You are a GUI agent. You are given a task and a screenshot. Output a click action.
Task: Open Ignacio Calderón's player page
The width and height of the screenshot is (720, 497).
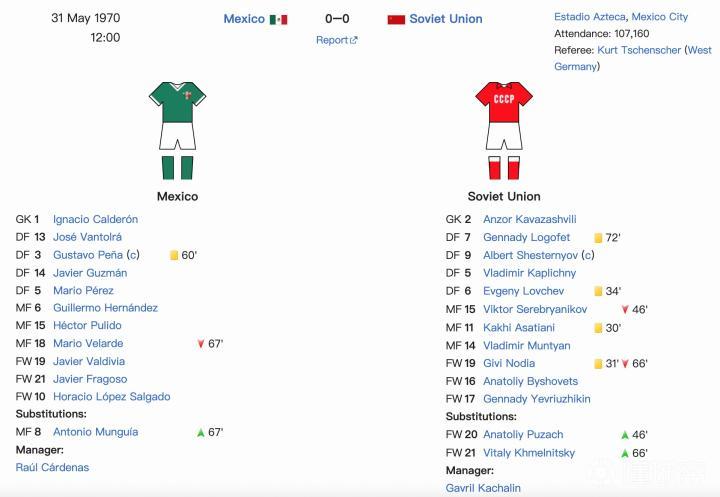pyautogui.click(x=95, y=219)
